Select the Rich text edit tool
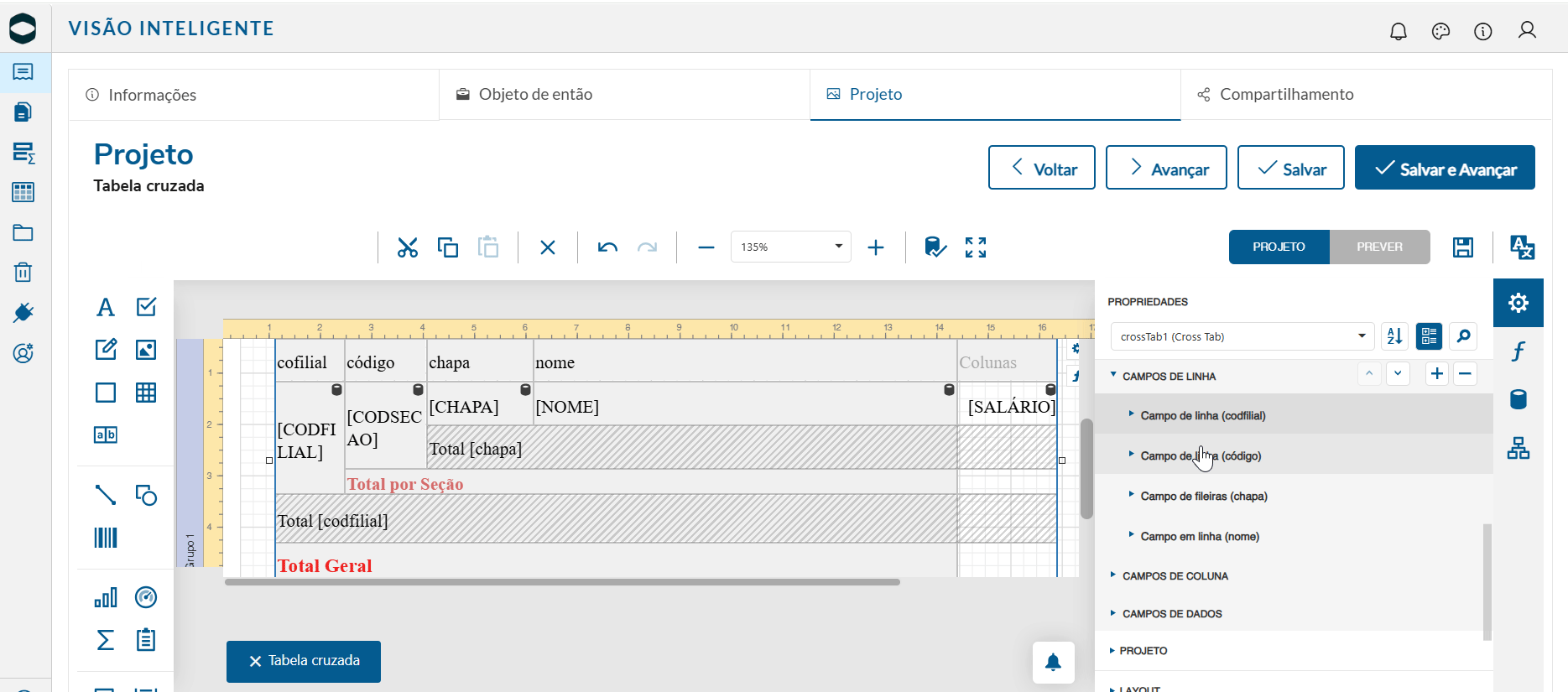This screenshot has width=1568, height=692. click(x=106, y=350)
